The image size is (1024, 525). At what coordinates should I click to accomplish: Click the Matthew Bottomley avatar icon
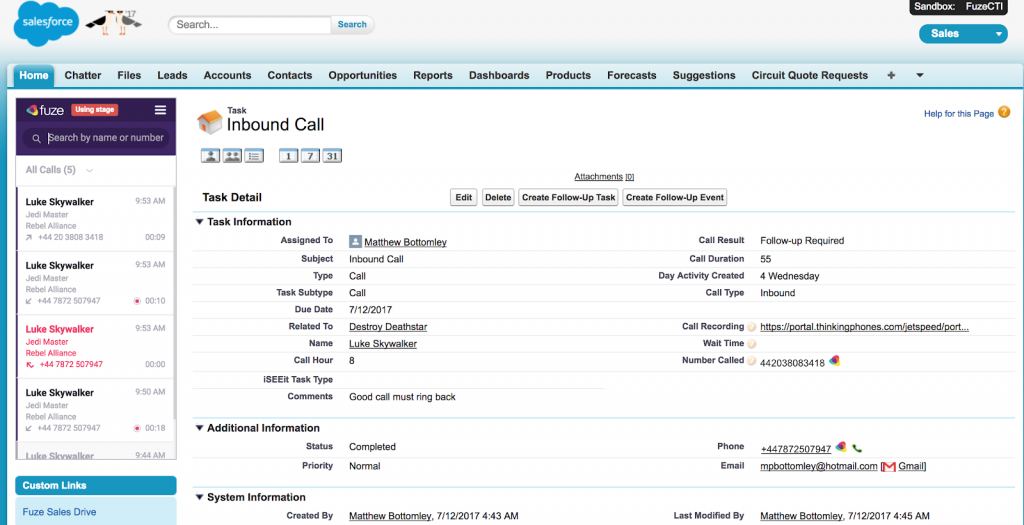[355, 242]
